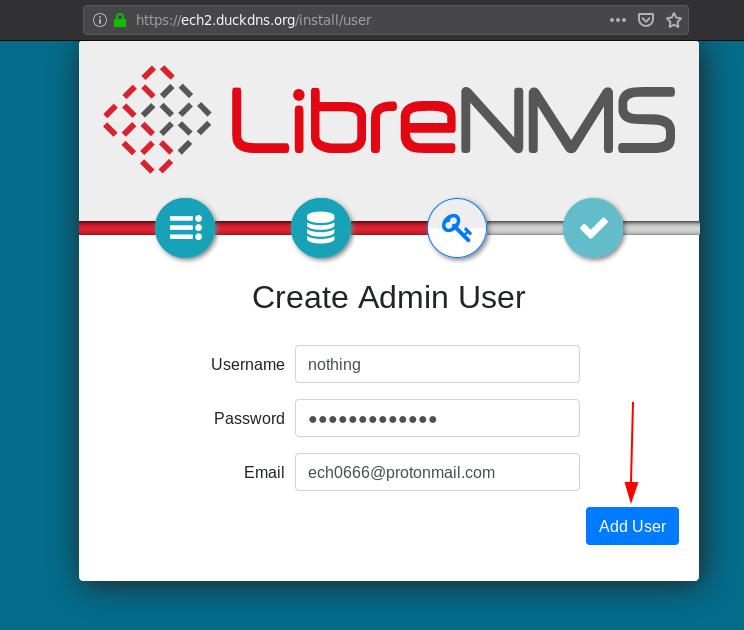
Task: Click the Password label
Action: [x=249, y=418]
